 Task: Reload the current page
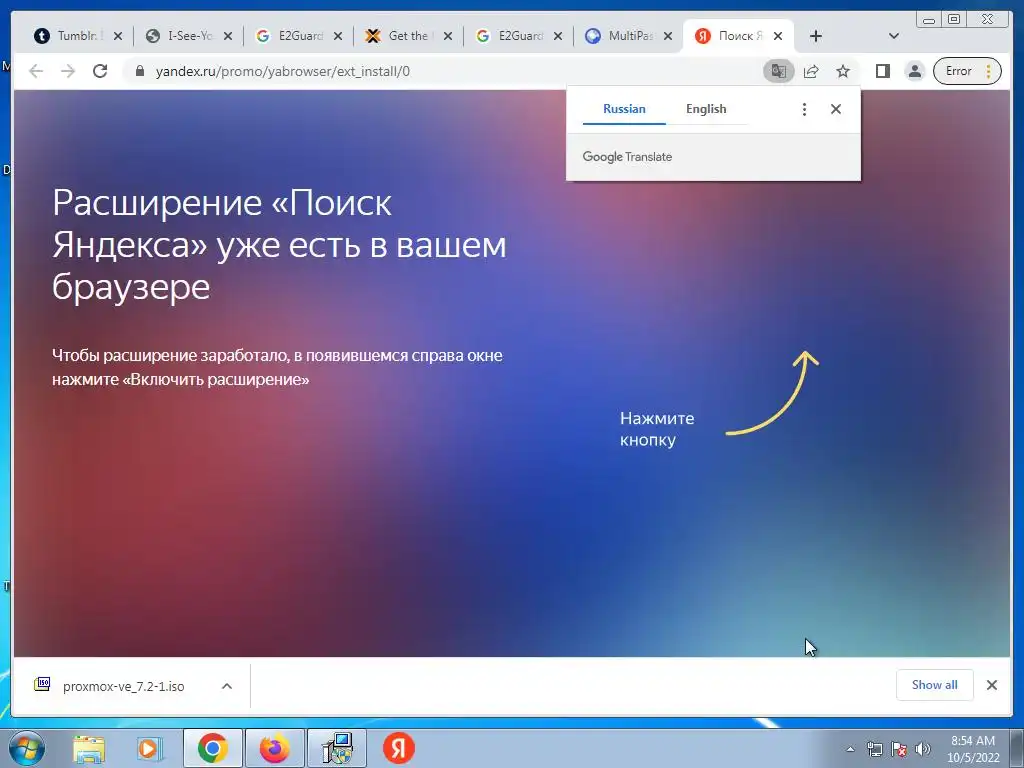pos(100,71)
